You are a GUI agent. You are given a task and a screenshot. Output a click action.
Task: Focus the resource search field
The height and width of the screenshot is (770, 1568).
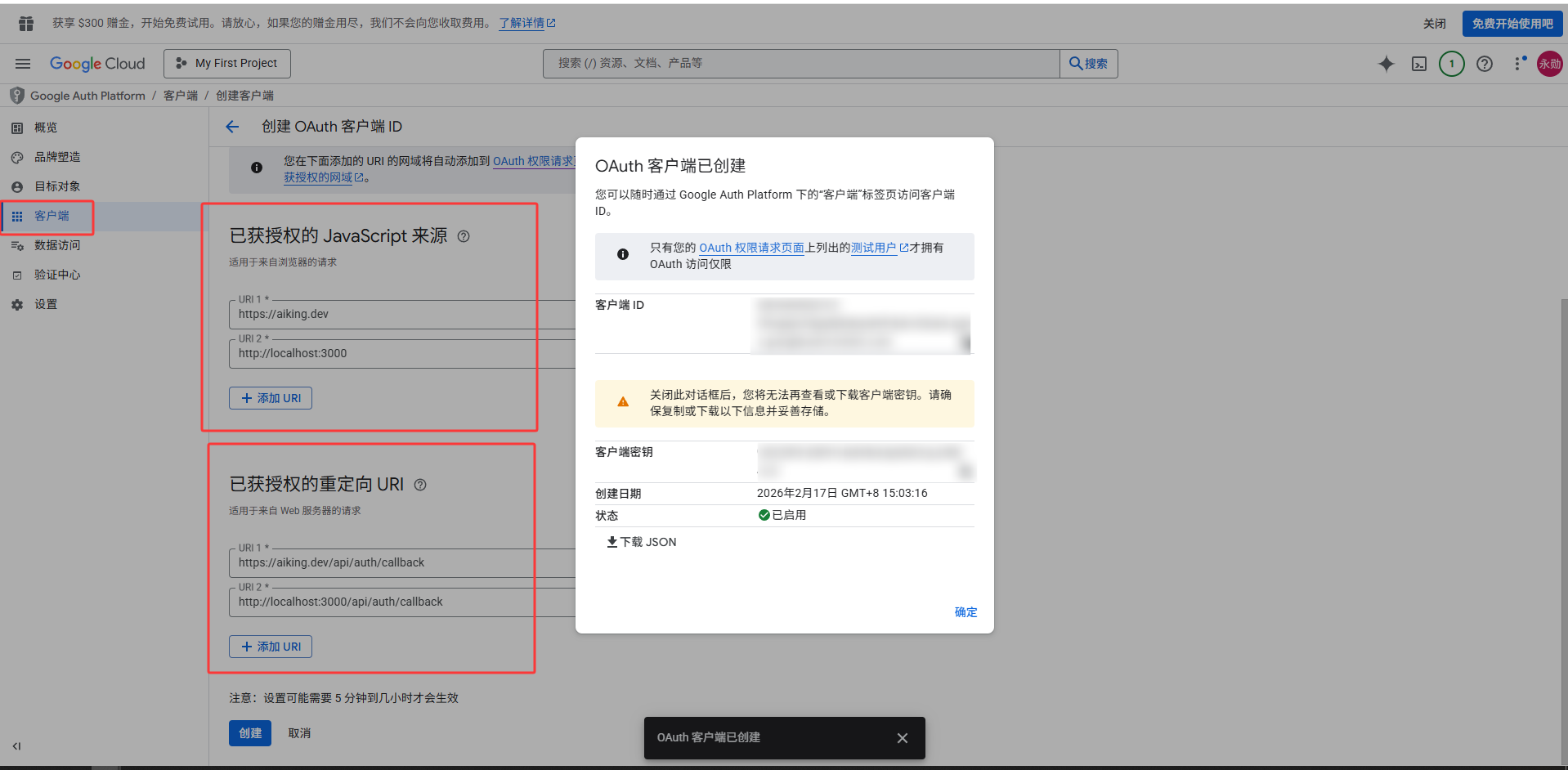801,64
